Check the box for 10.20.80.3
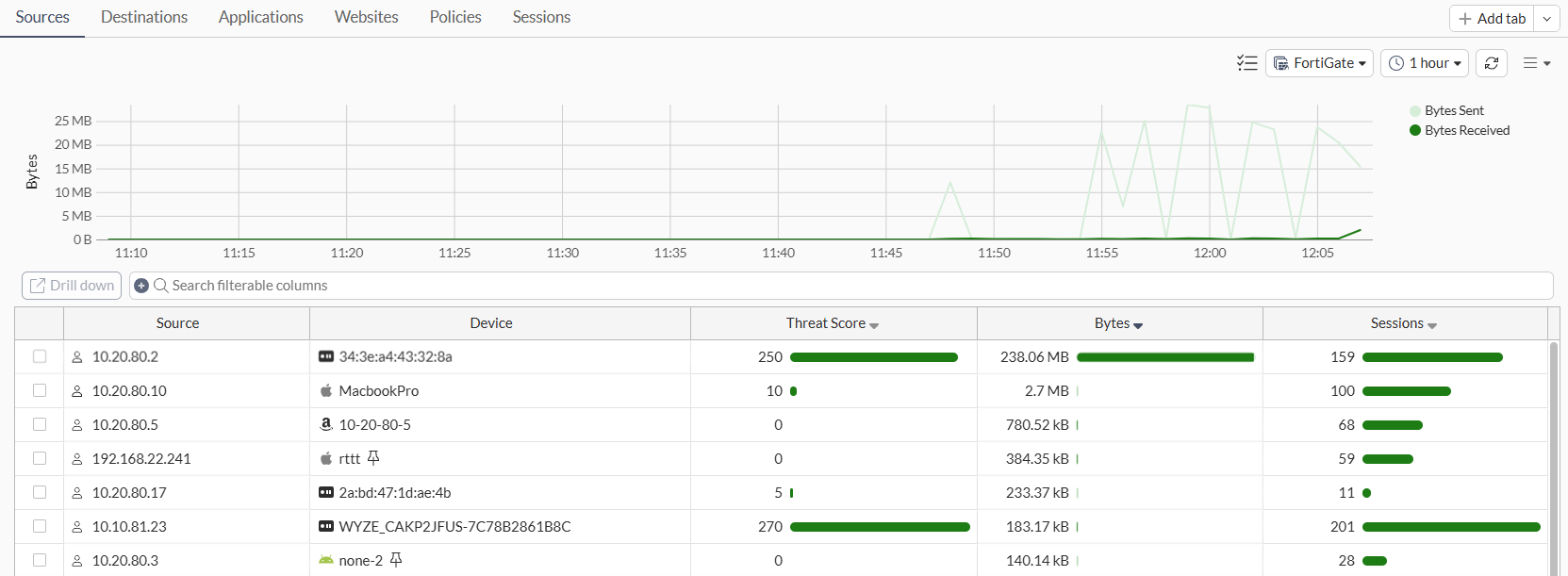 [x=40, y=560]
